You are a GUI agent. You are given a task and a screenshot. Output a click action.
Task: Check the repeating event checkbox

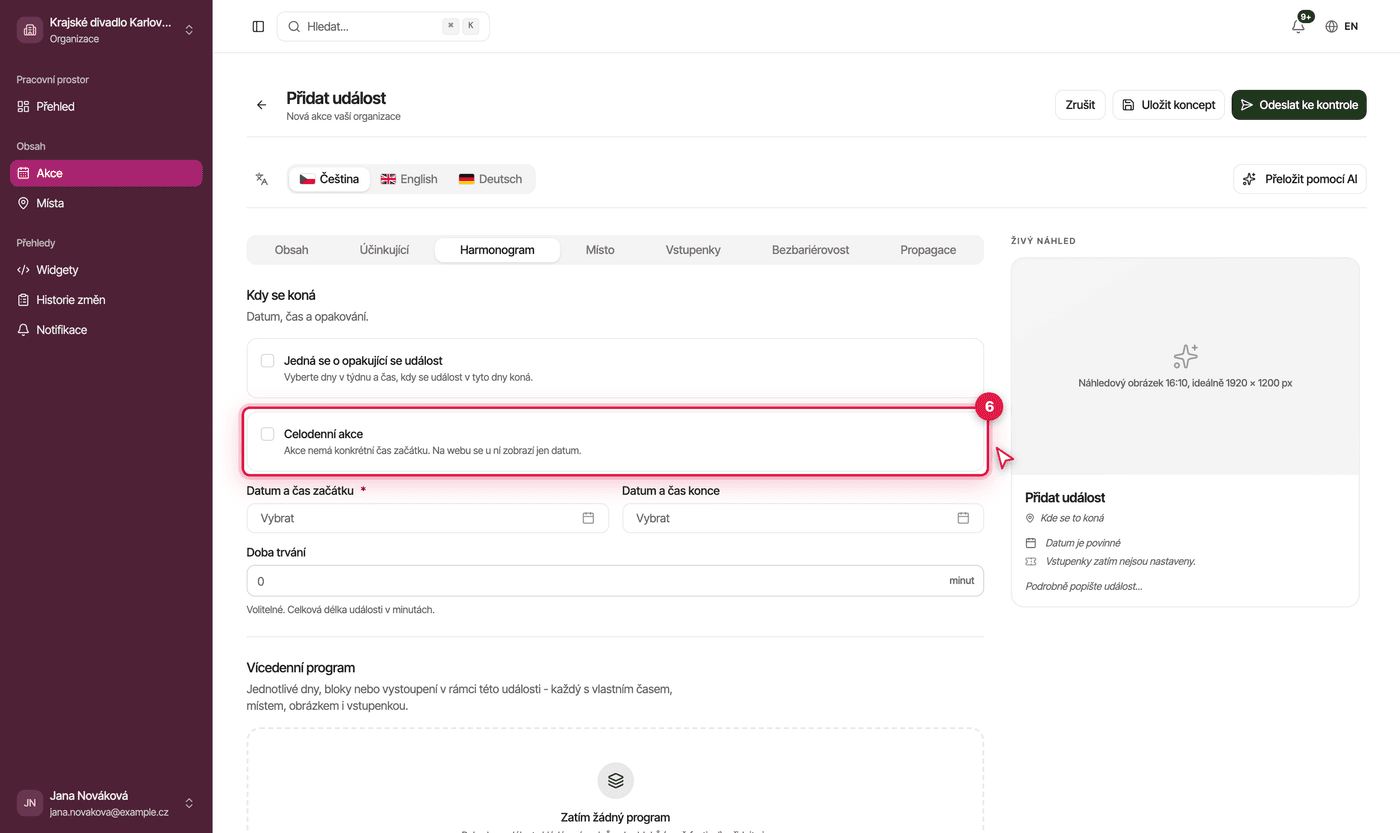[x=267, y=360]
